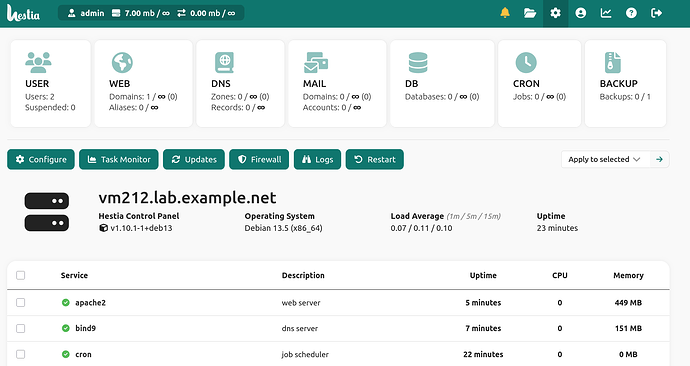Click the '23 minutes' server uptime value

[557, 228]
